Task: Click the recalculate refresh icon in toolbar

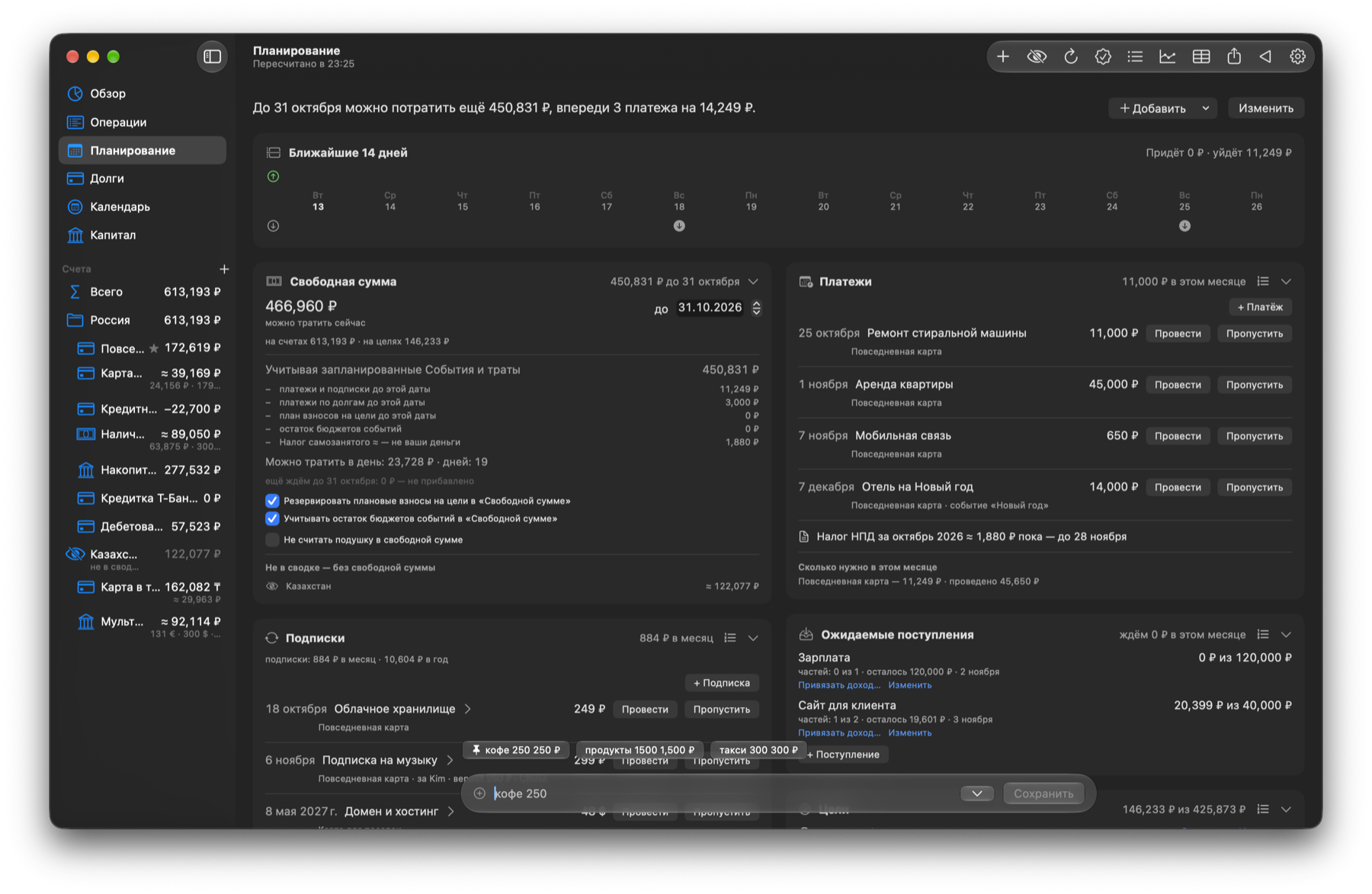Action: point(1070,56)
